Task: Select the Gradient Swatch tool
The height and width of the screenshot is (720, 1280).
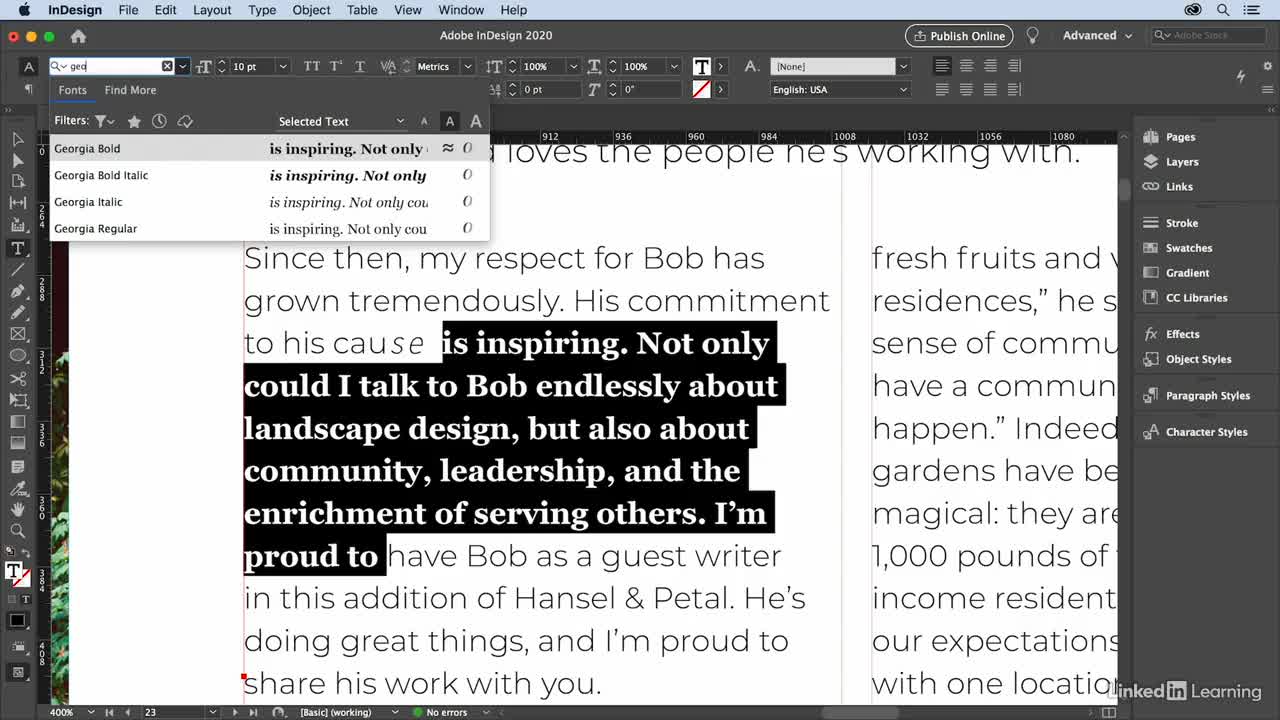Action: [x=17, y=422]
